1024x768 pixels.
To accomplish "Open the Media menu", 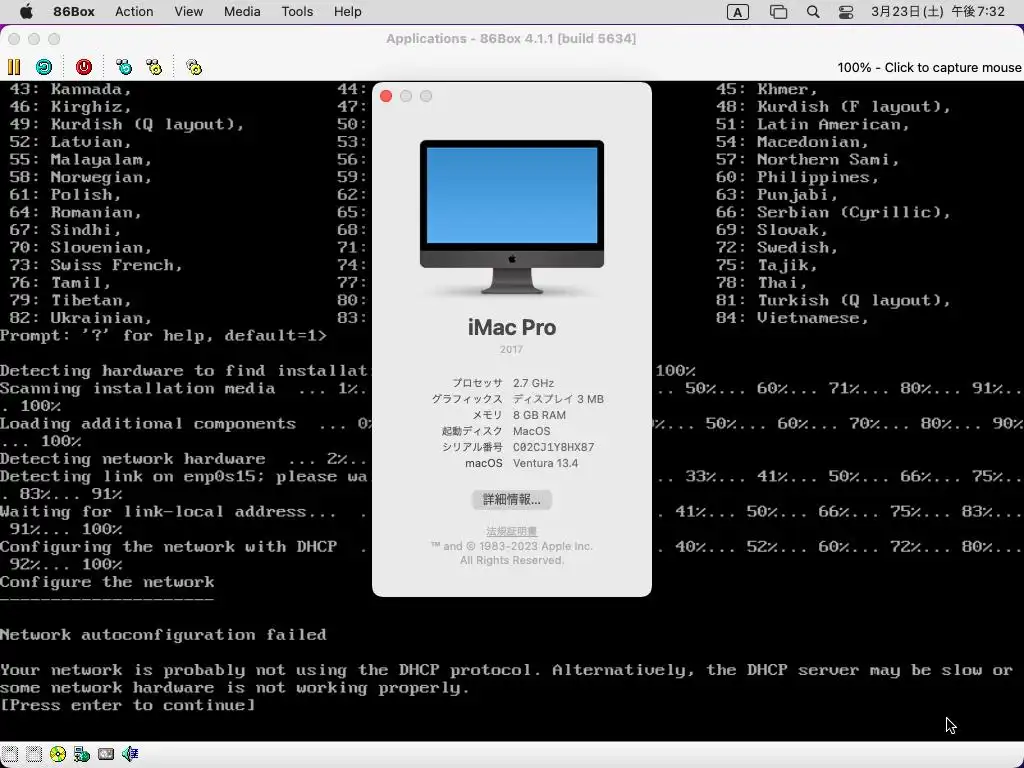I will tap(242, 11).
